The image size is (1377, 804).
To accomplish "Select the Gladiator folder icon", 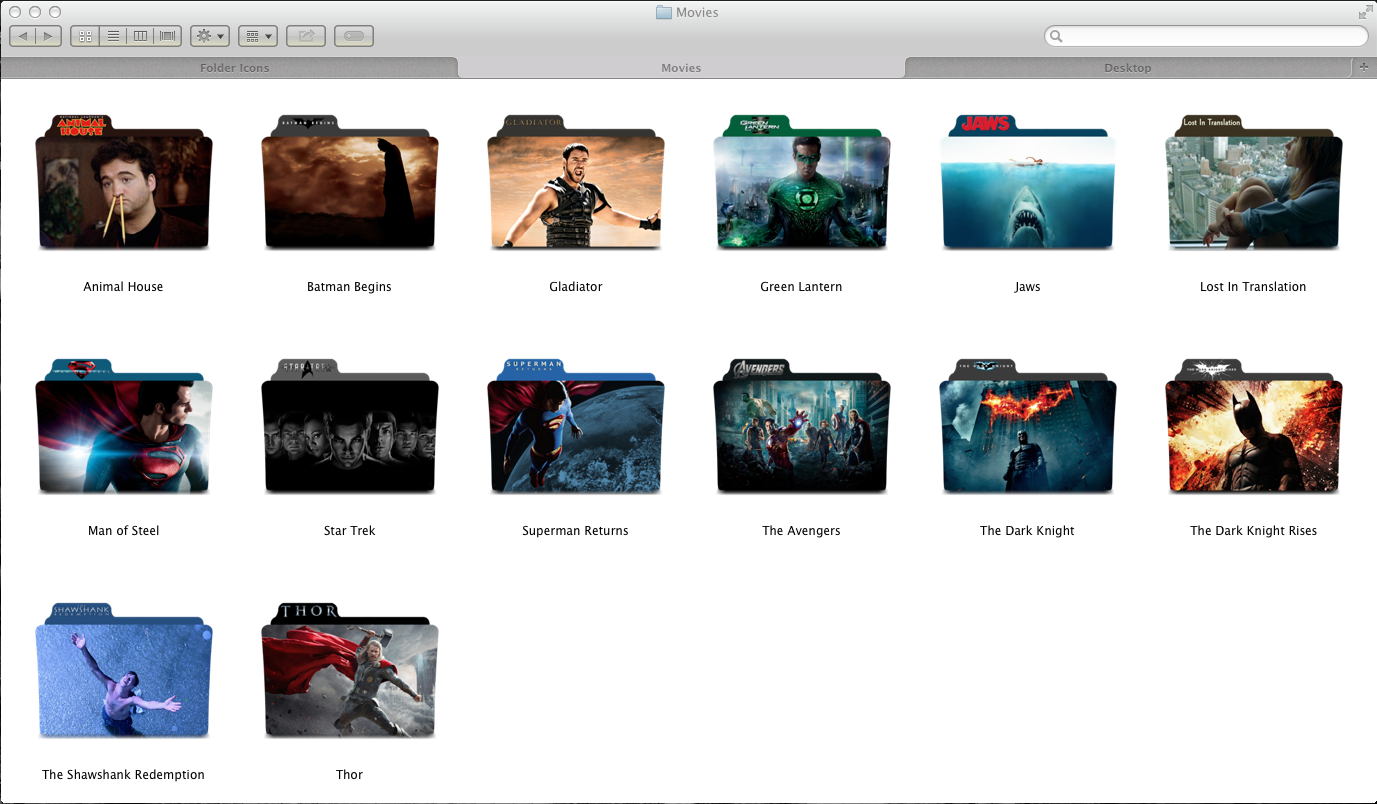I will [x=576, y=182].
